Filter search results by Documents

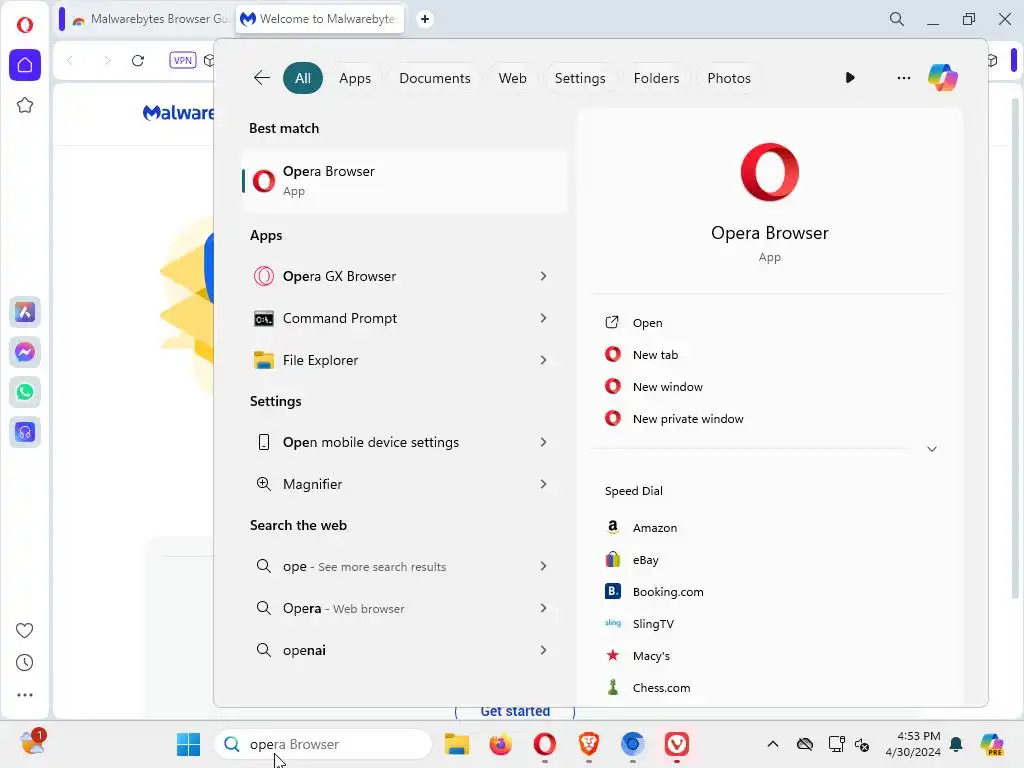click(x=434, y=78)
